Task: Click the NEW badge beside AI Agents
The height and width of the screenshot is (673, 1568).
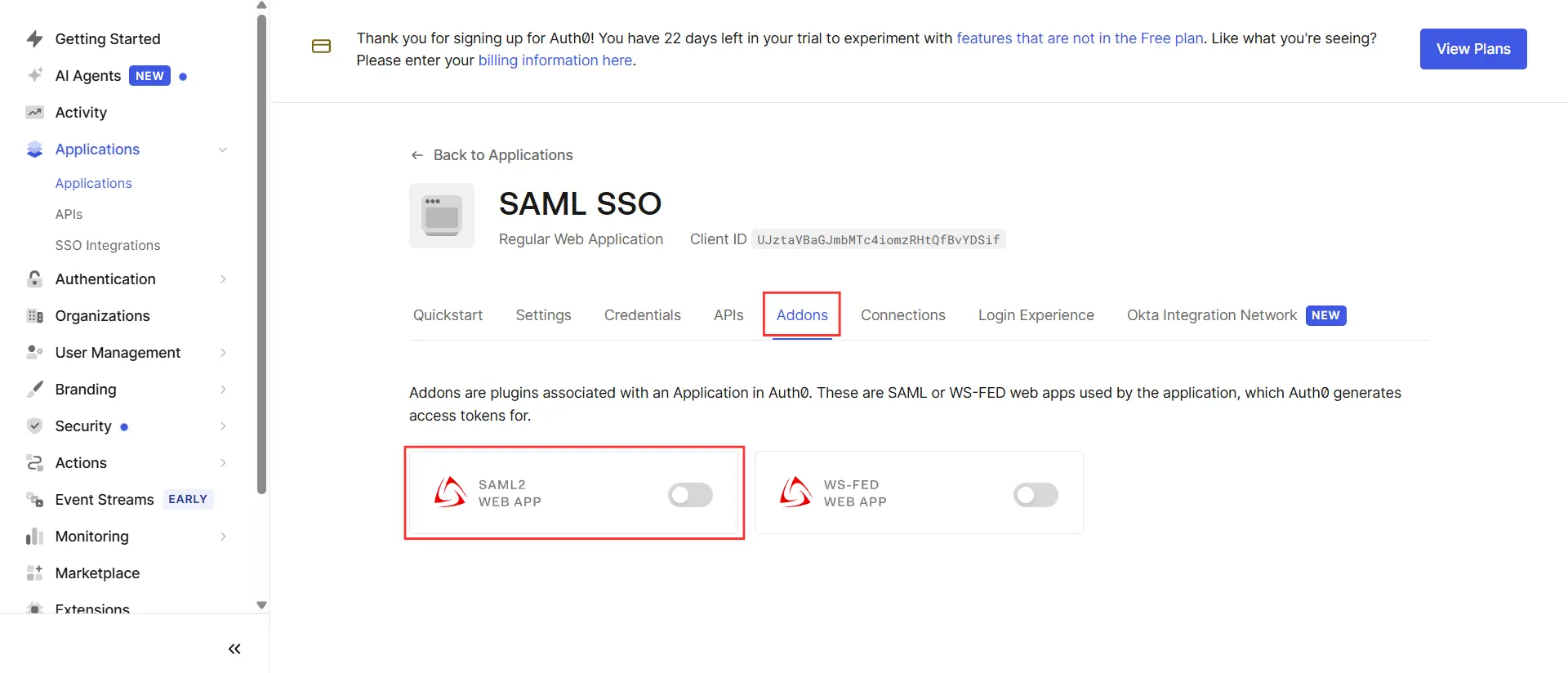Action: [x=149, y=76]
